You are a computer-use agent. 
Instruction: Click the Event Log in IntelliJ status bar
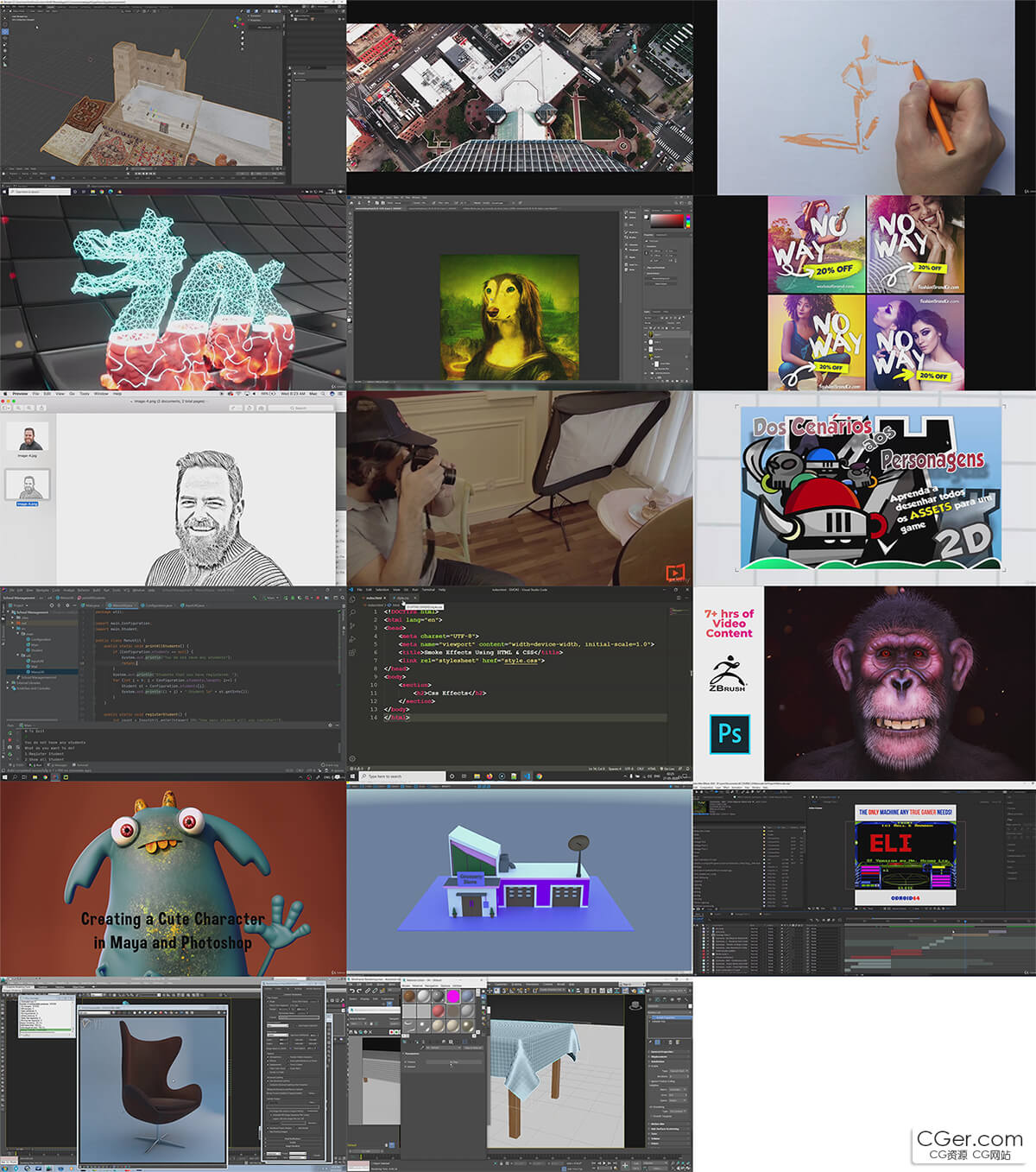point(330,764)
